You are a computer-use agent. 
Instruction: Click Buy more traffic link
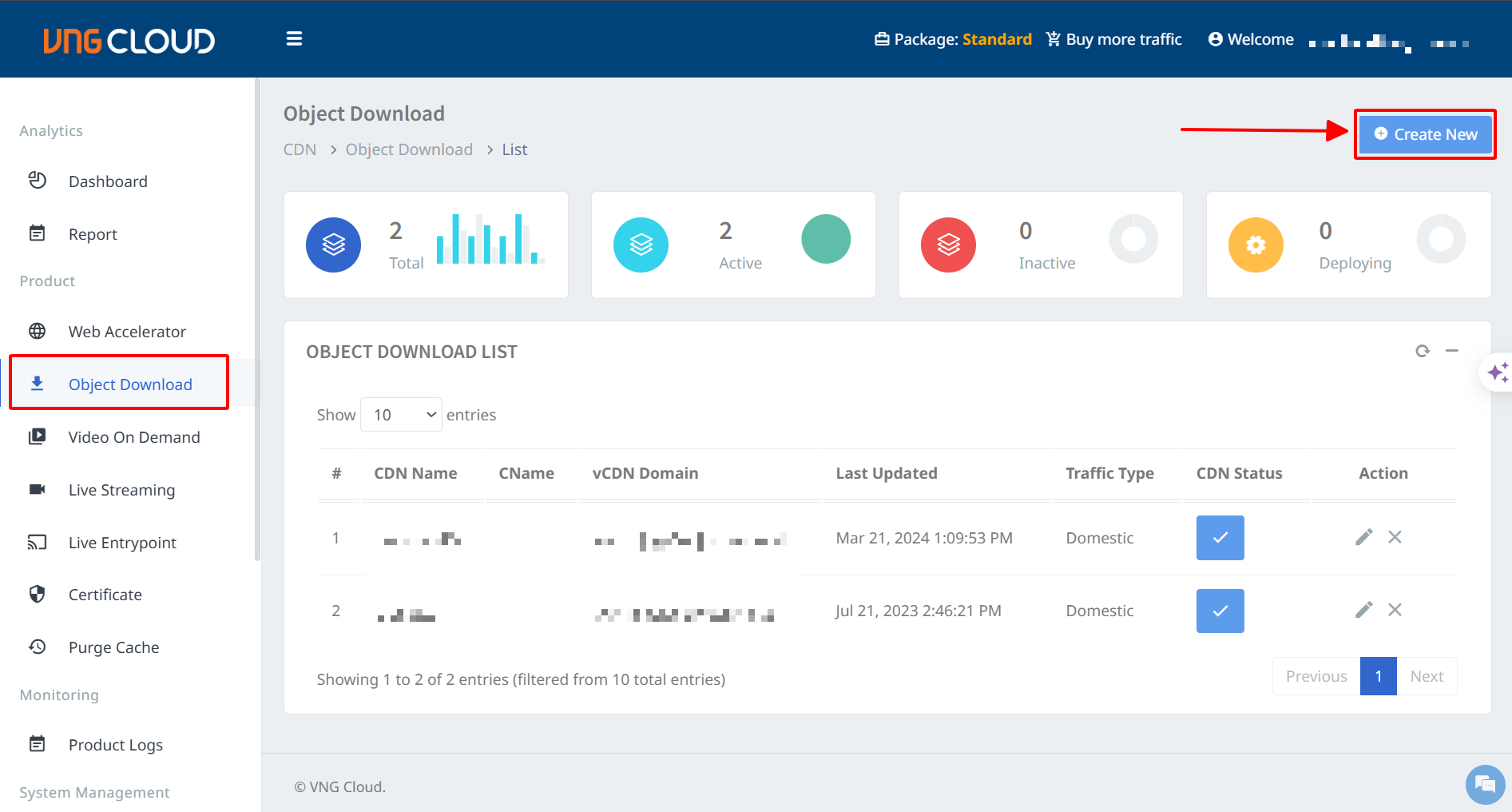[1114, 39]
